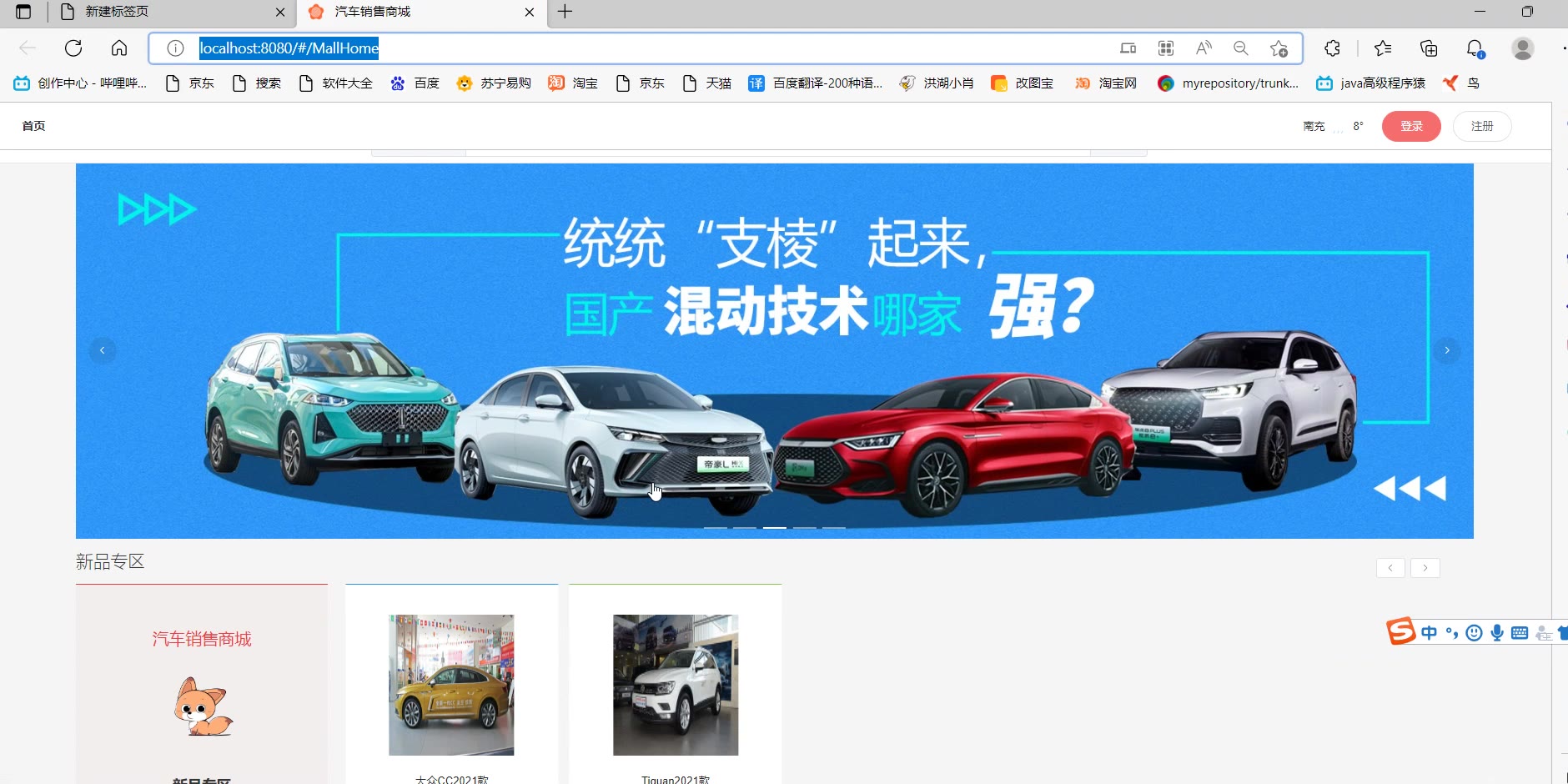Click the Sogou input method S logo

(x=1401, y=631)
